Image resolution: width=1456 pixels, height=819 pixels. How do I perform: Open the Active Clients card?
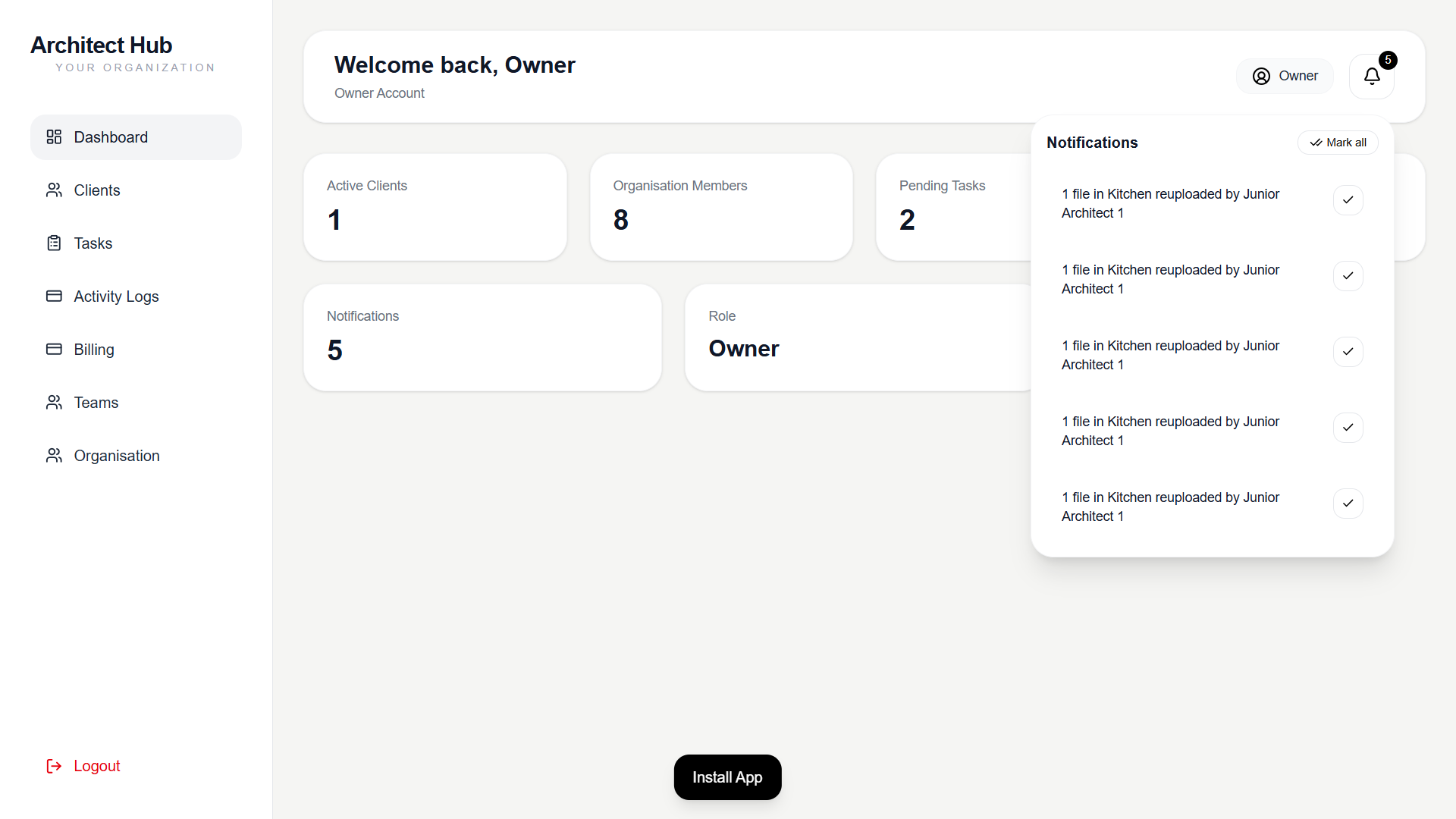[435, 207]
